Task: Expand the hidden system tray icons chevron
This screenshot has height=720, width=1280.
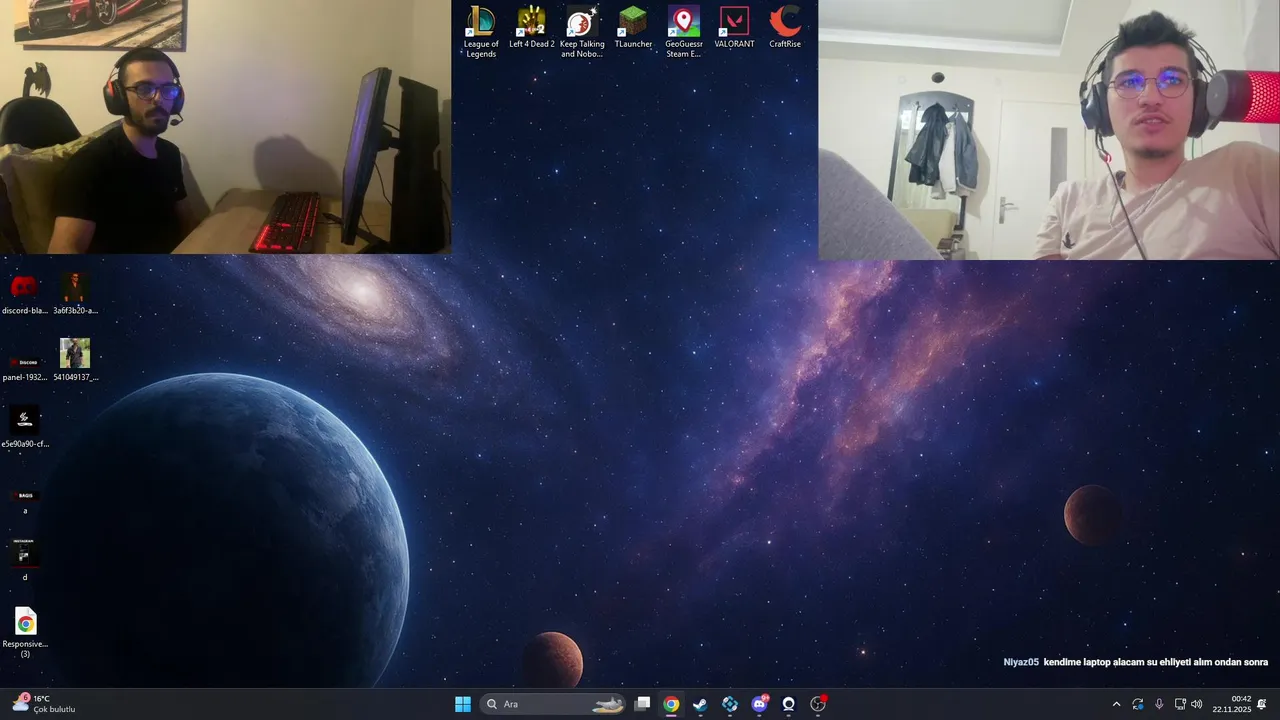Action: coord(1116,704)
